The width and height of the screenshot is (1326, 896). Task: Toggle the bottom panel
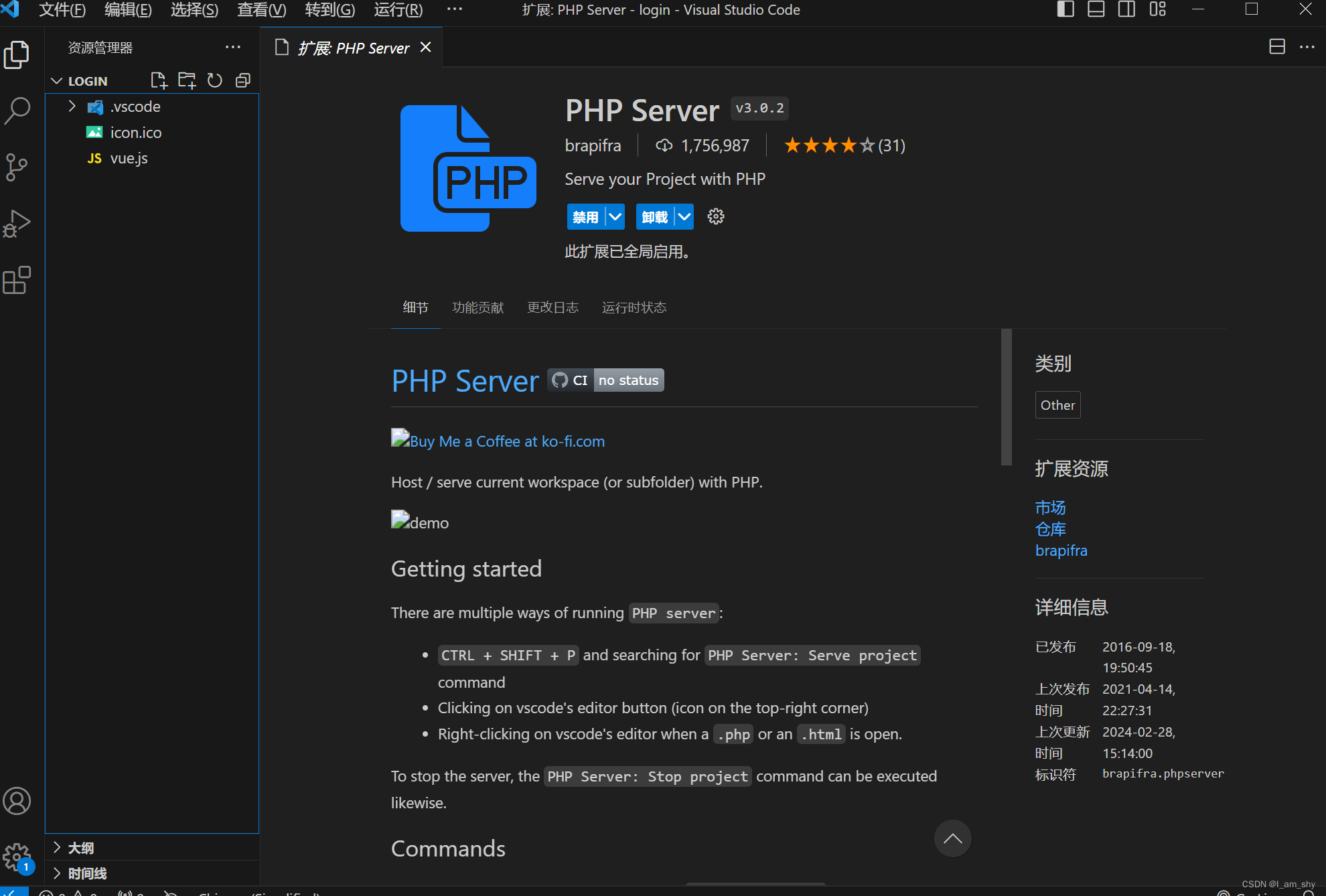tap(1096, 9)
